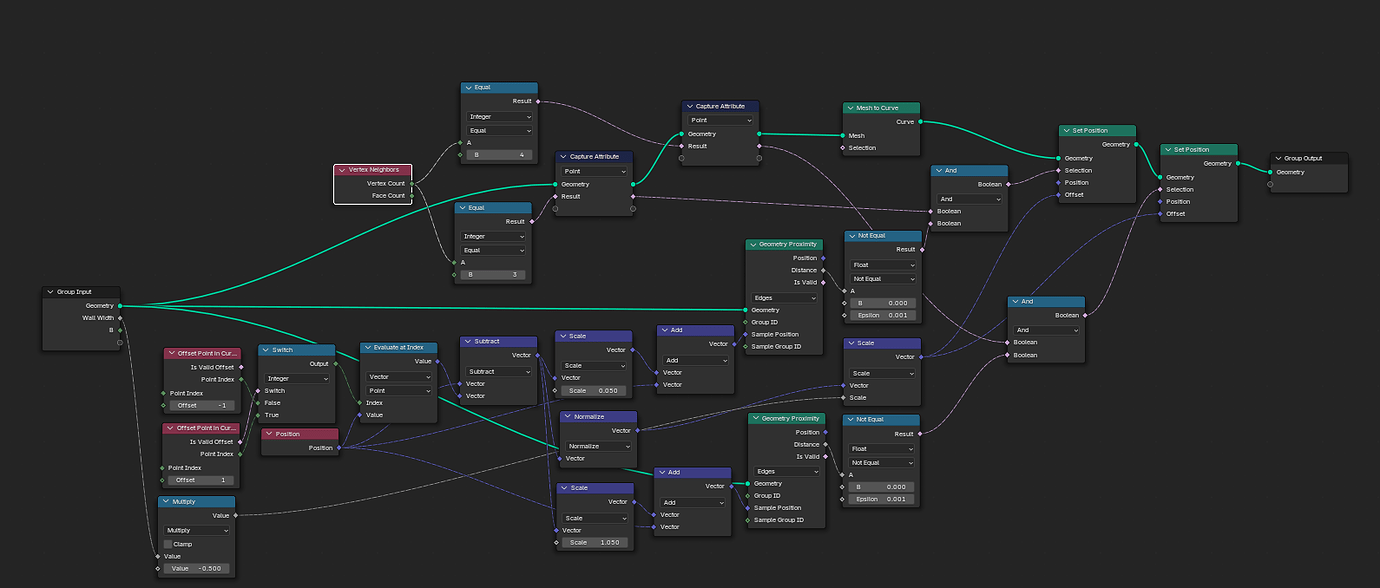
Task: Click the Wall Width output socket
Action: [120, 318]
